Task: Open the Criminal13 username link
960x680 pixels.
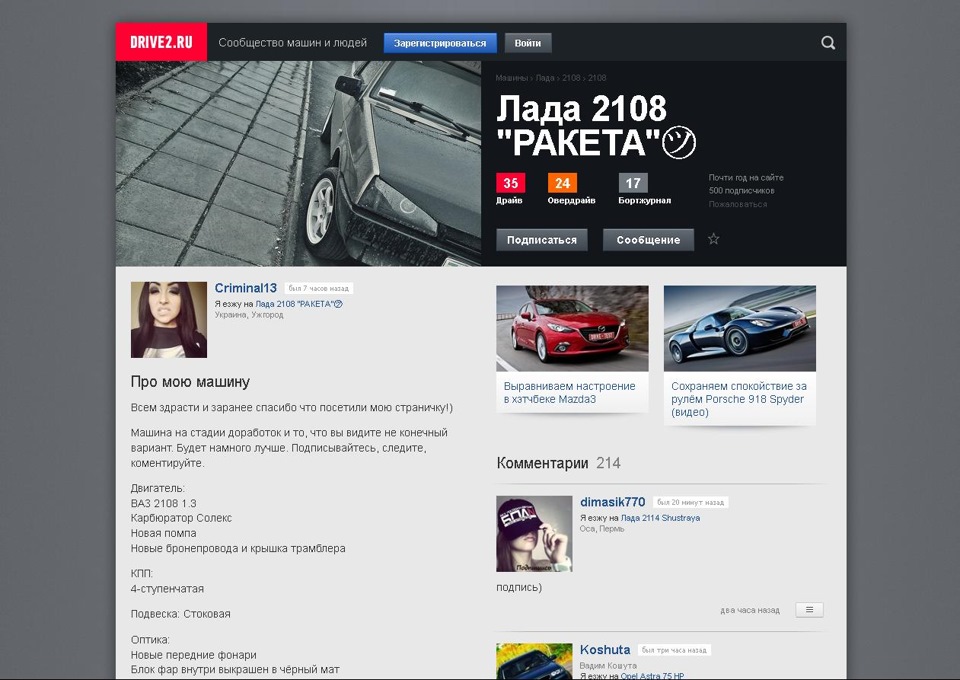Action: tap(246, 288)
